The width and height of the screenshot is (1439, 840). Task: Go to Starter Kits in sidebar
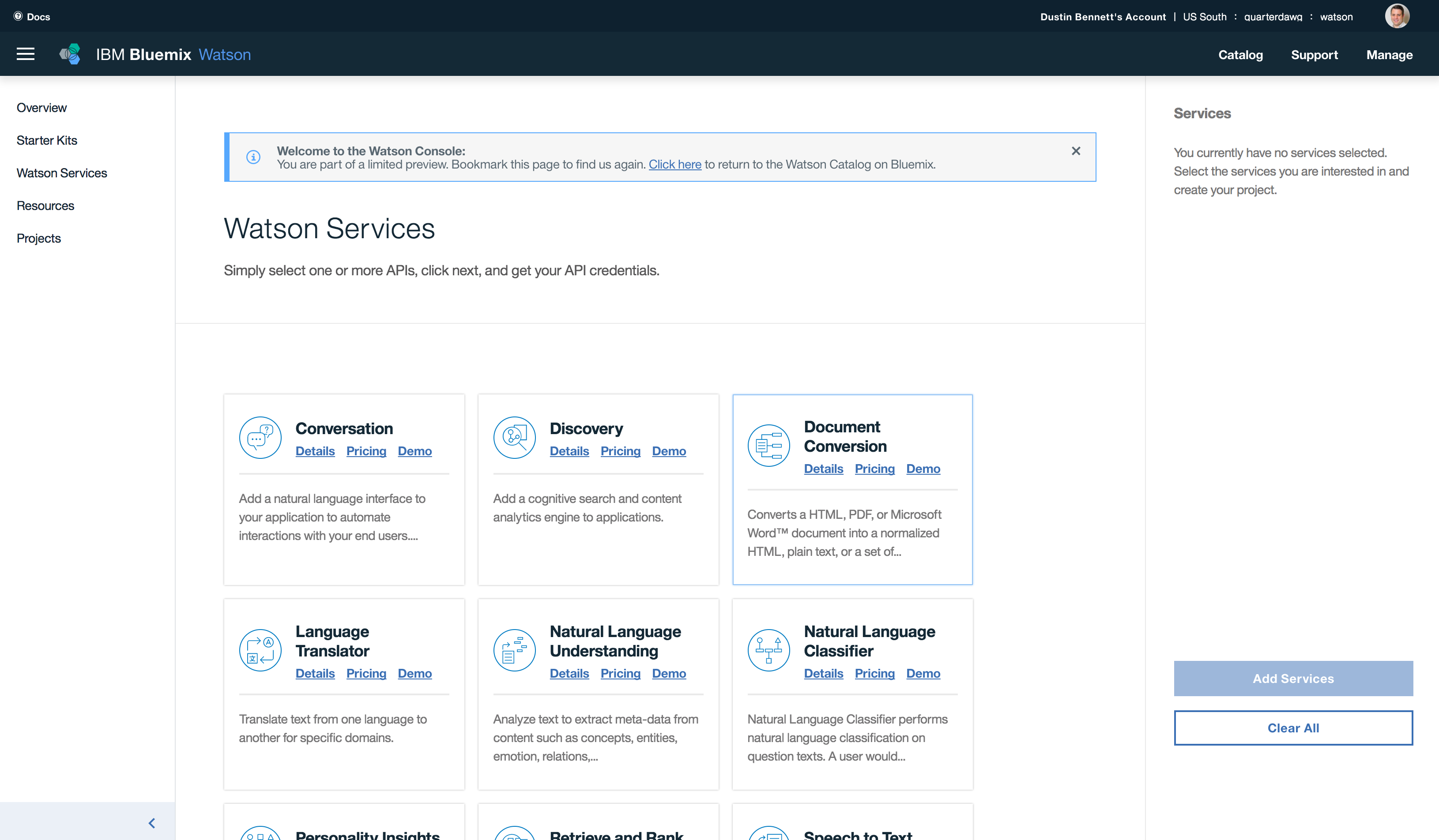pyautogui.click(x=47, y=140)
